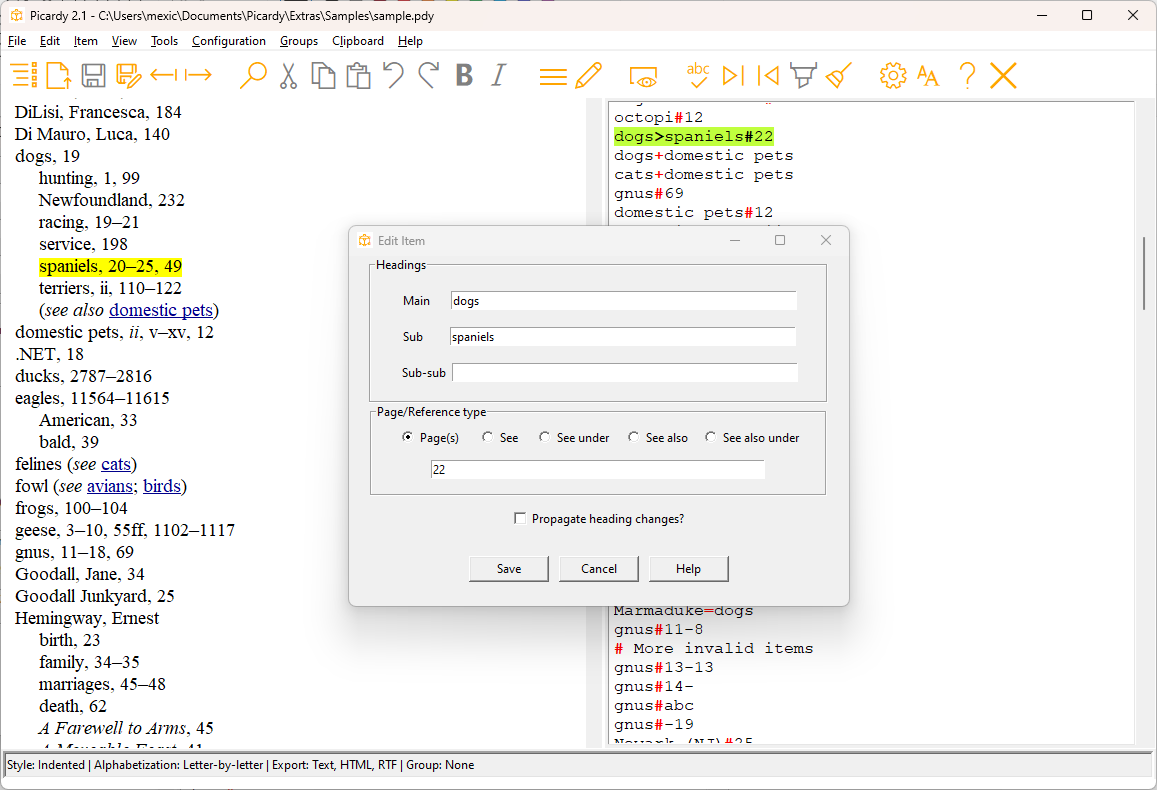Click Save in Edit Item dialog
1157x790 pixels.
click(508, 569)
